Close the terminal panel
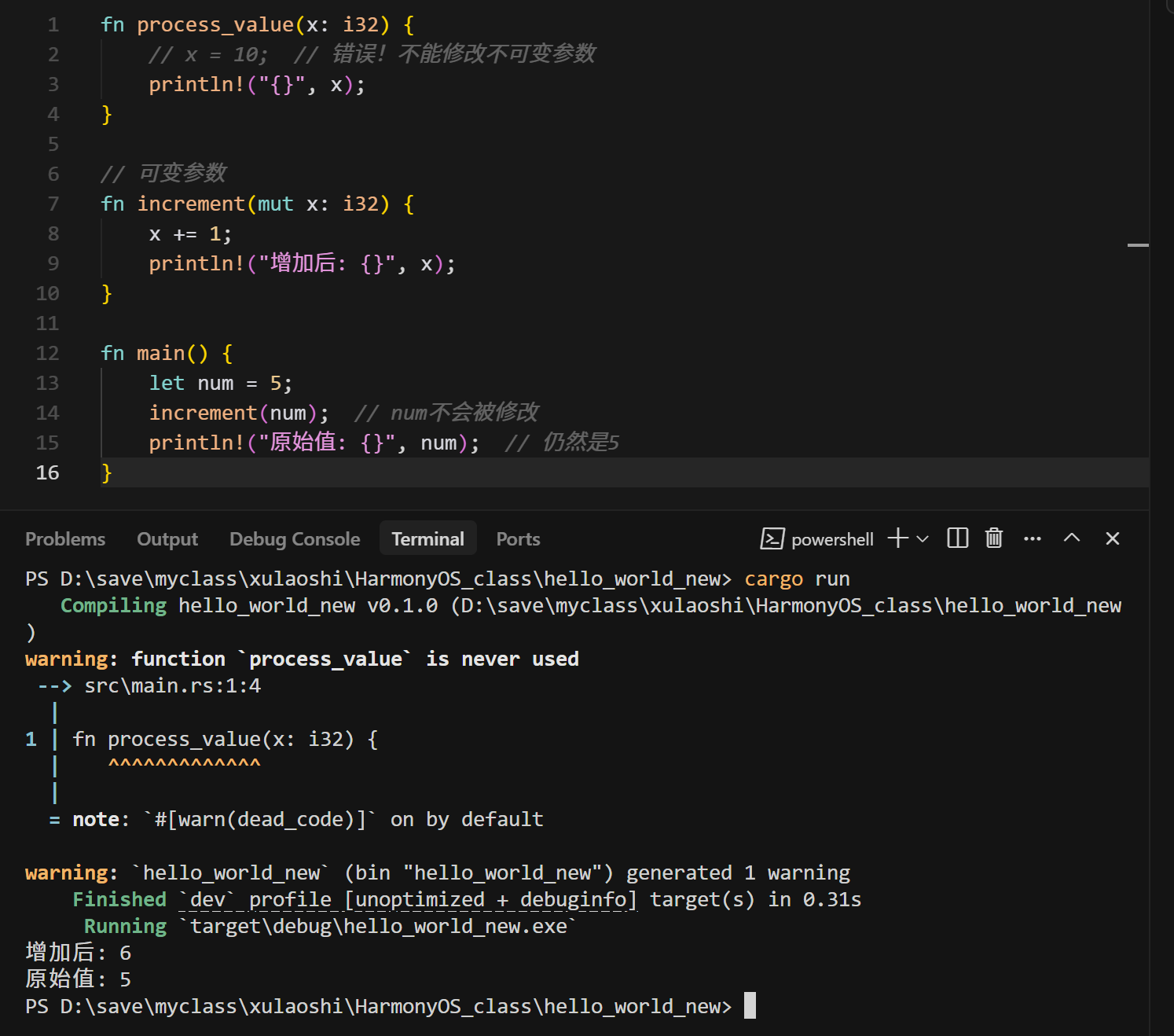1174x1036 pixels. (1113, 538)
